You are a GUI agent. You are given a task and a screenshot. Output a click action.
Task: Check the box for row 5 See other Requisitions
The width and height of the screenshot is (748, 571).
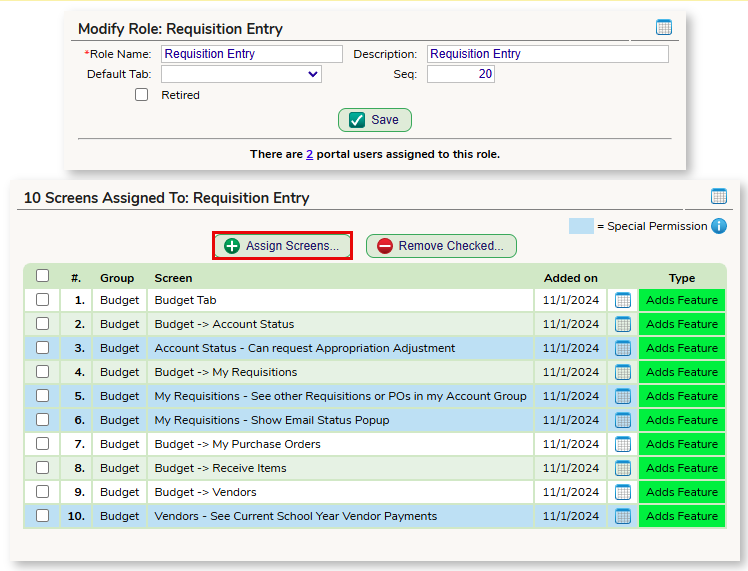[x=42, y=395]
